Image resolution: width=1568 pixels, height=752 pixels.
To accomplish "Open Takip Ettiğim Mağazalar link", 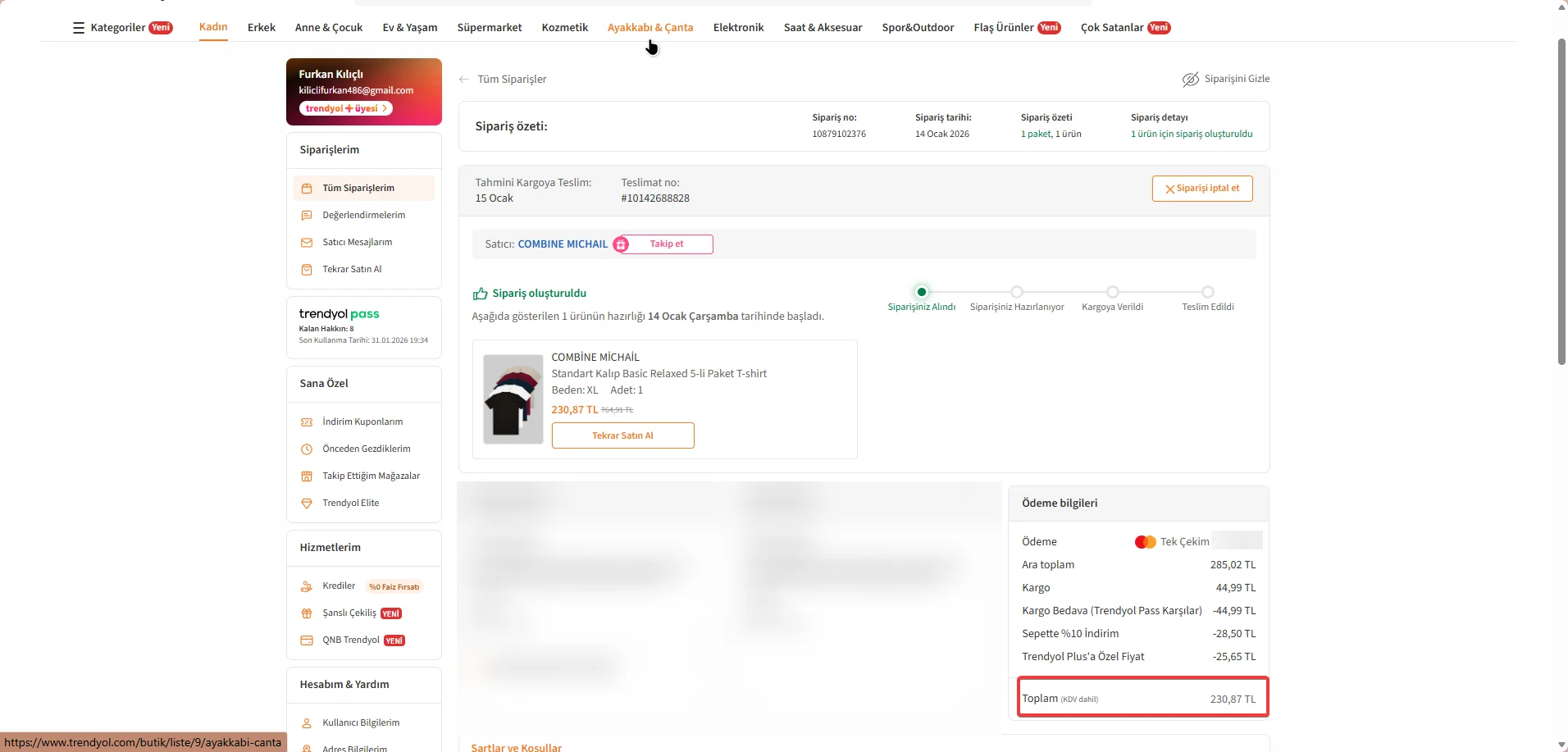I will (x=371, y=476).
